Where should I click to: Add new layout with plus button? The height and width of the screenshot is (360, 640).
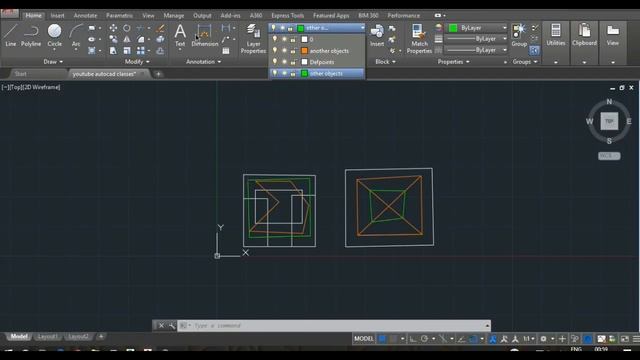pos(101,337)
